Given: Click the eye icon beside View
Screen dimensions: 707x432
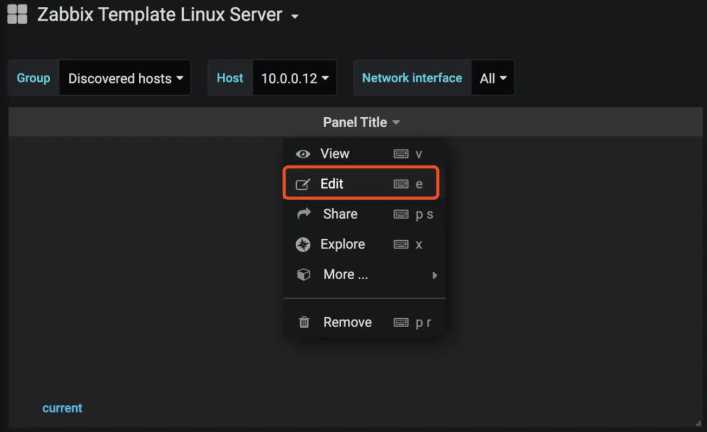Looking at the screenshot, I should [303, 154].
